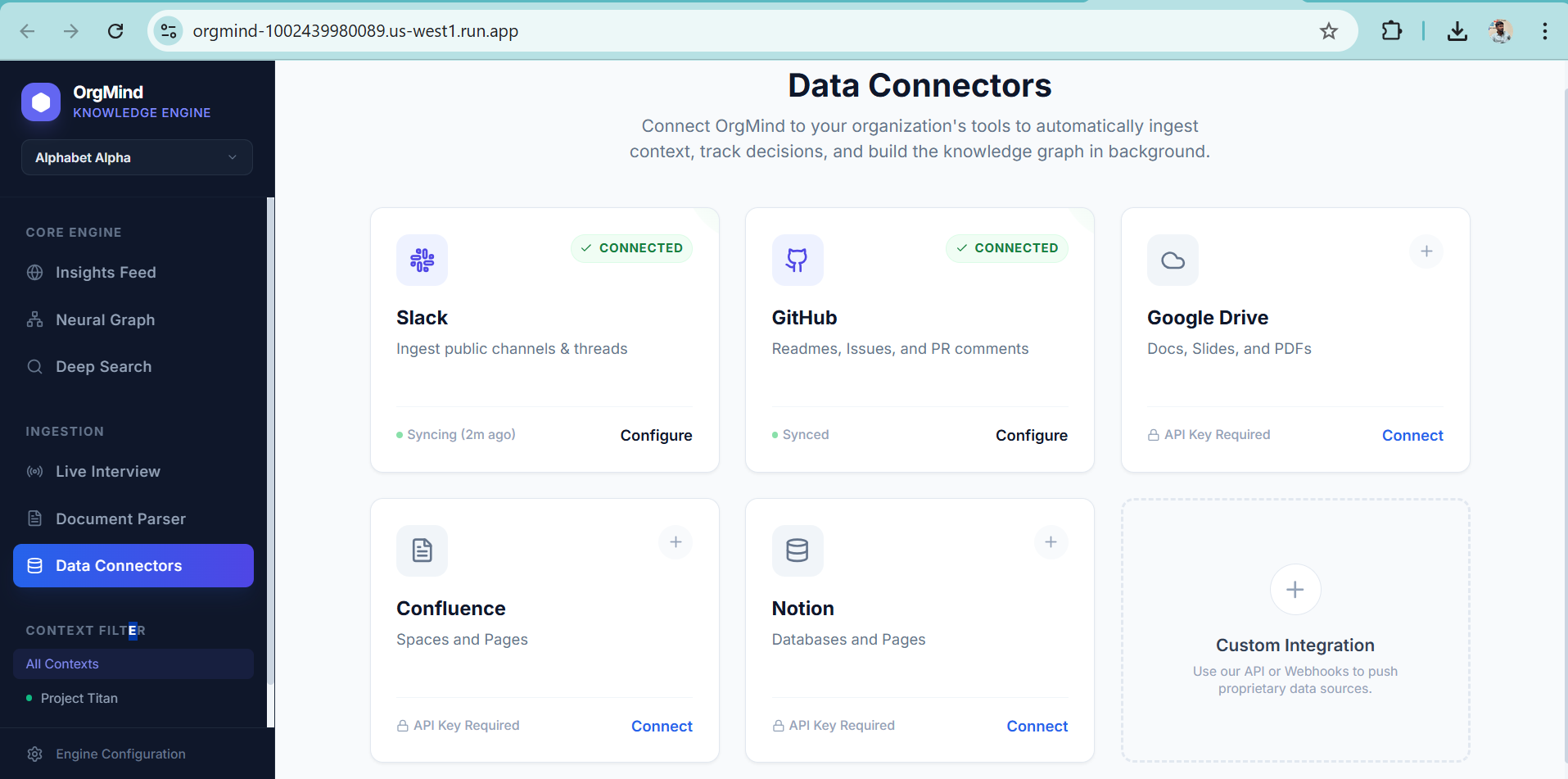Screen dimensions: 1568x779
Task: Open the Alphabet Alpha workspace dropdown
Action: point(137,157)
